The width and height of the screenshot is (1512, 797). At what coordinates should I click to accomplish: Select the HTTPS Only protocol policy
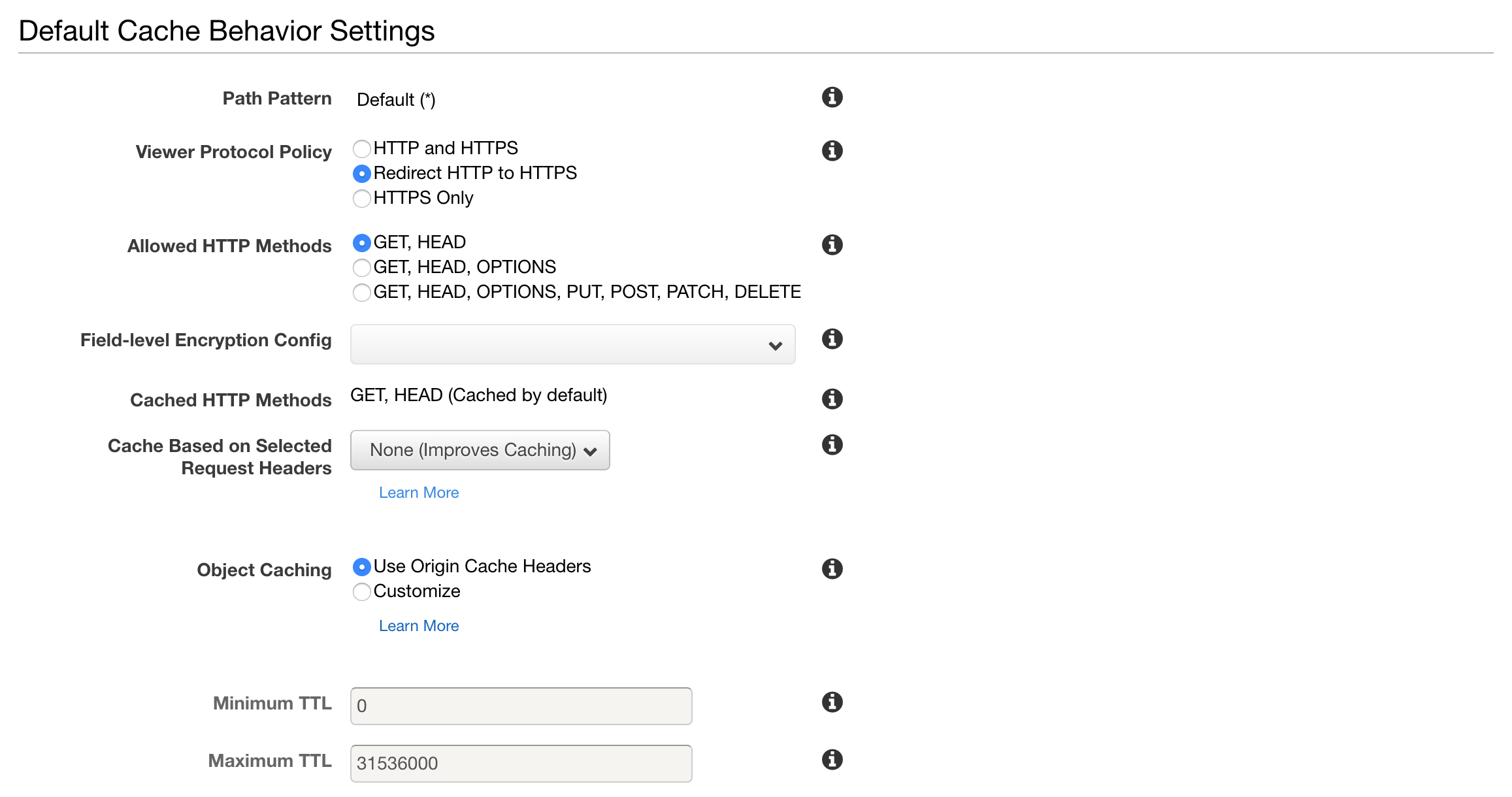click(362, 198)
